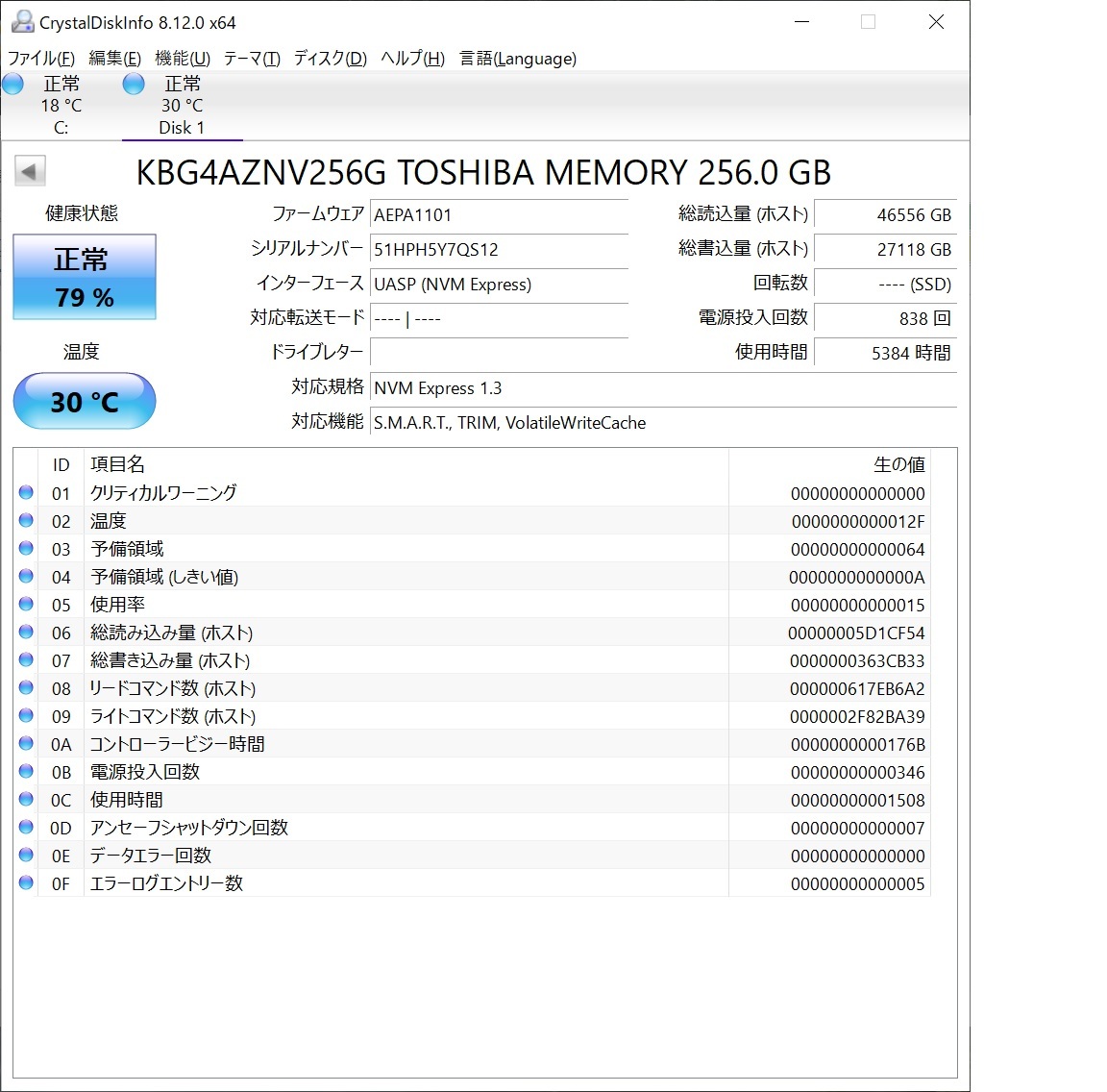Click the blue status orb for C: drive

[12, 84]
